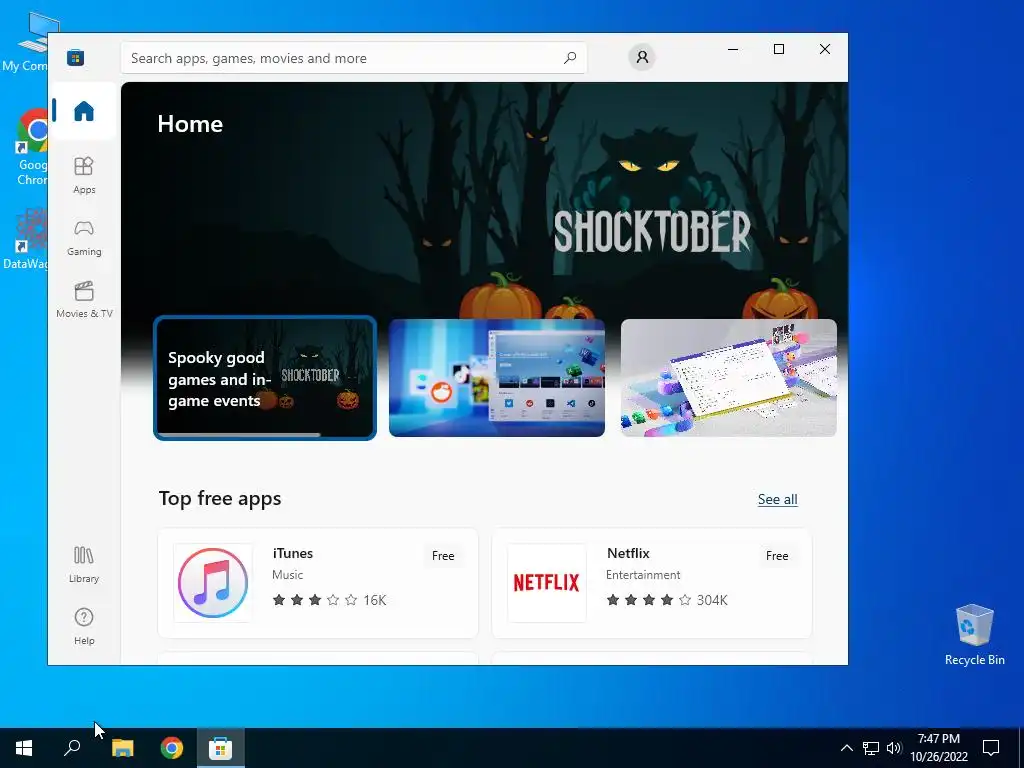
Task: Click the iTunes app icon
Action: (x=213, y=583)
